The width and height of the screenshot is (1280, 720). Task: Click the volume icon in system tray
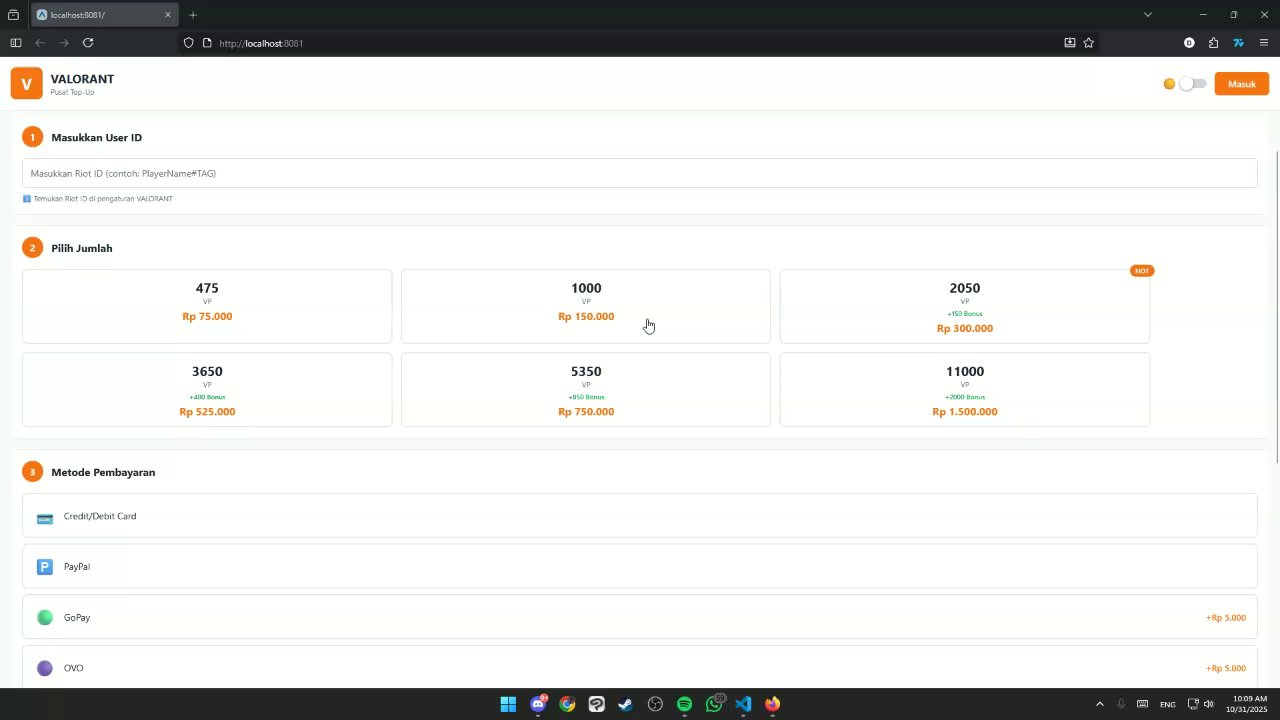pyautogui.click(x=1208, y=704)
